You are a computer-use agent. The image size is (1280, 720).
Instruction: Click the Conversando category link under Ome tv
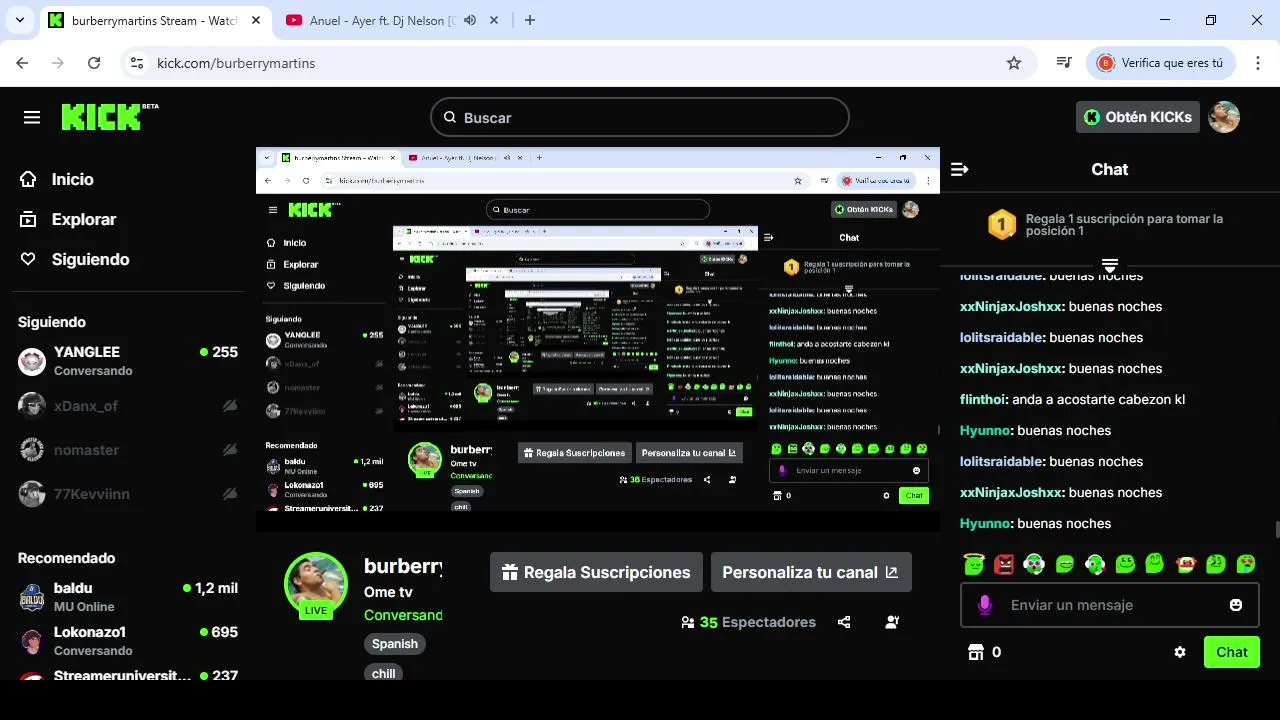click(x=403, y=615)
